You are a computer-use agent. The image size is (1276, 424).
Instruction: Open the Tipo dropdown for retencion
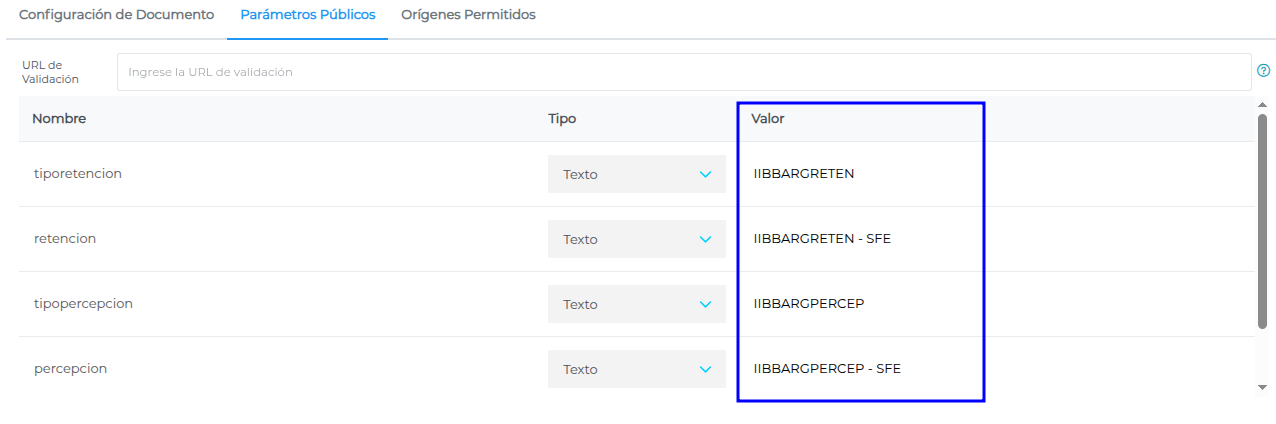click(636, 239)
